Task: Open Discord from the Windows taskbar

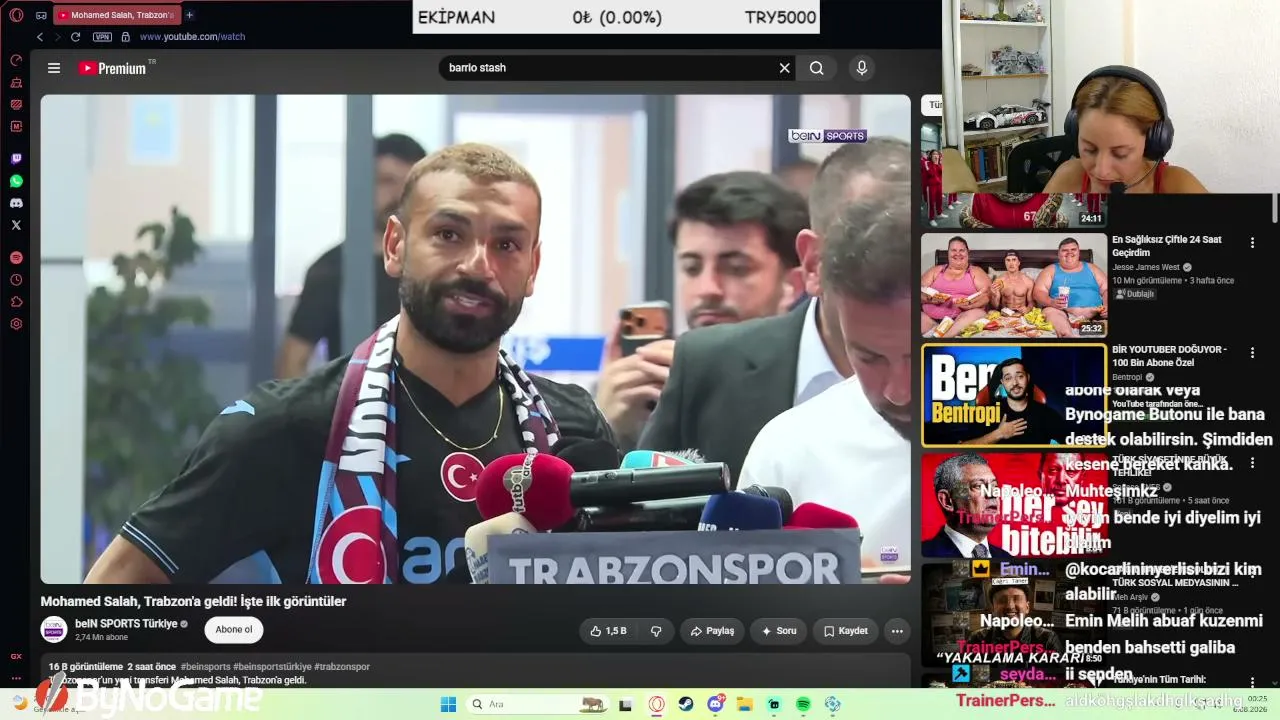Action: pyautogui.click(x=716, y=704)
